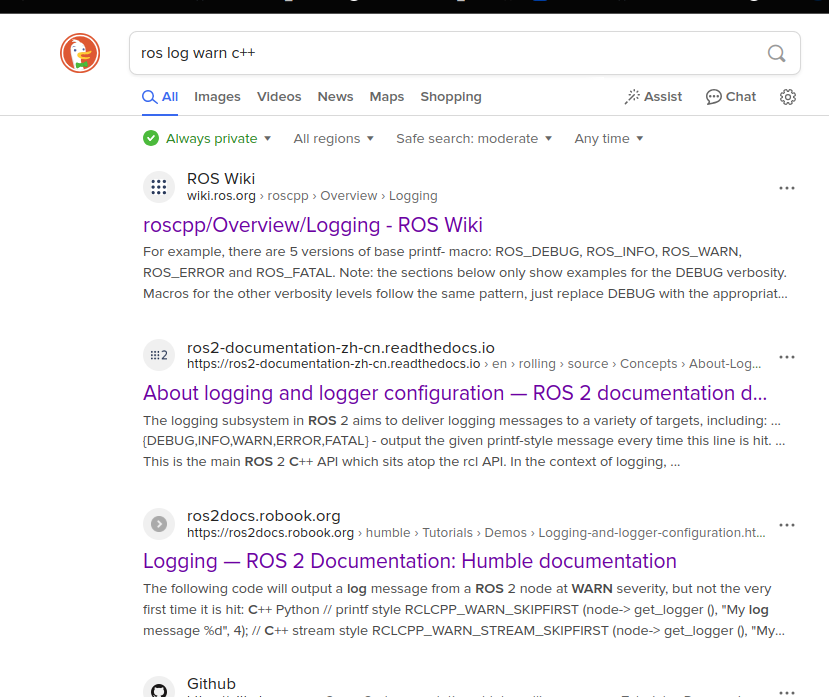The image size is (829, 697).
Task: Click the snippet starting 'For example, there are 5 versions'
Action: 465,272
